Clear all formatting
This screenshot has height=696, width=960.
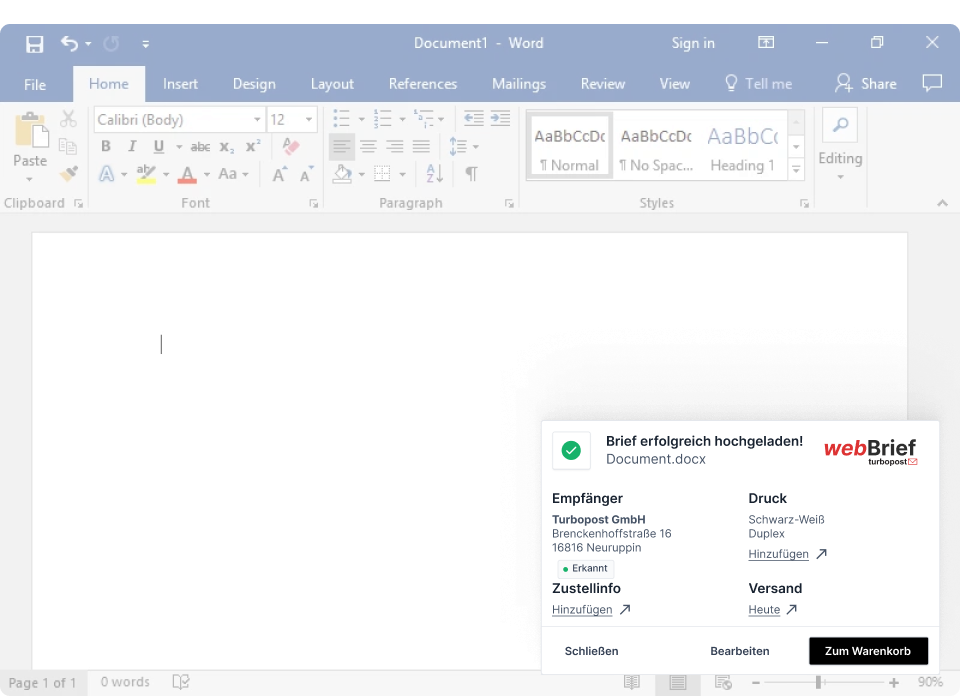291,146
